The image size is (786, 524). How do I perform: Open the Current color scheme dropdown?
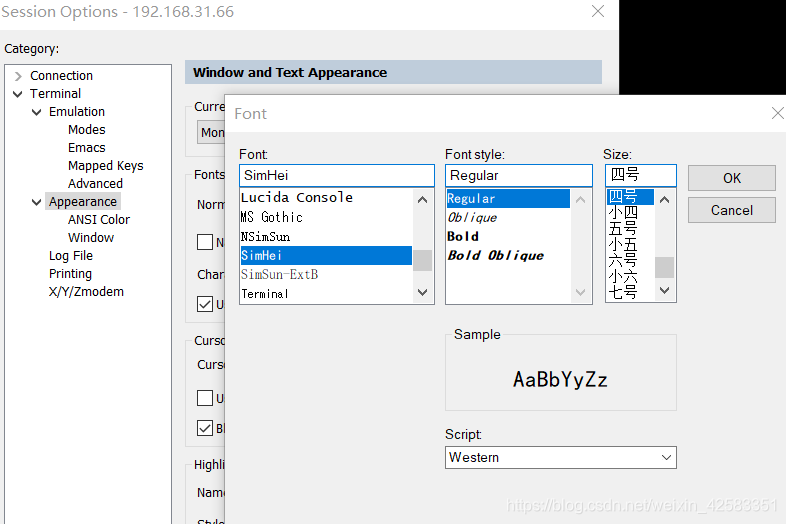(211, 132)
